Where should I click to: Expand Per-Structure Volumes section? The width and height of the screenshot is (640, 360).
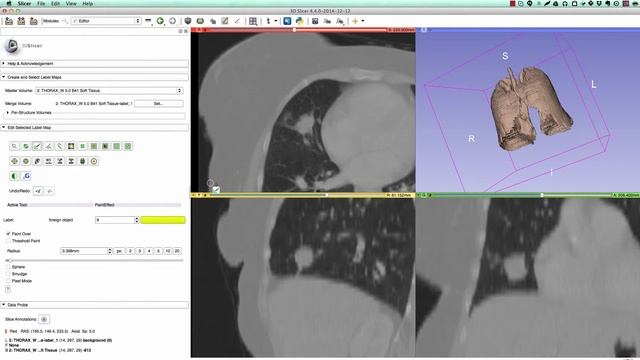(8, 113)
